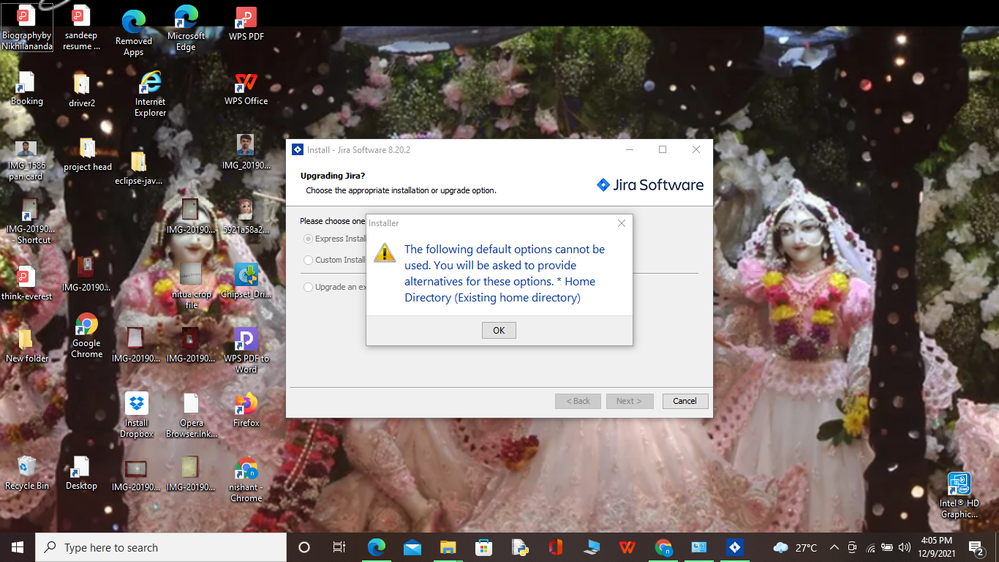Open the volume control tray icon
999x562 pixels.
pos(904,547)
